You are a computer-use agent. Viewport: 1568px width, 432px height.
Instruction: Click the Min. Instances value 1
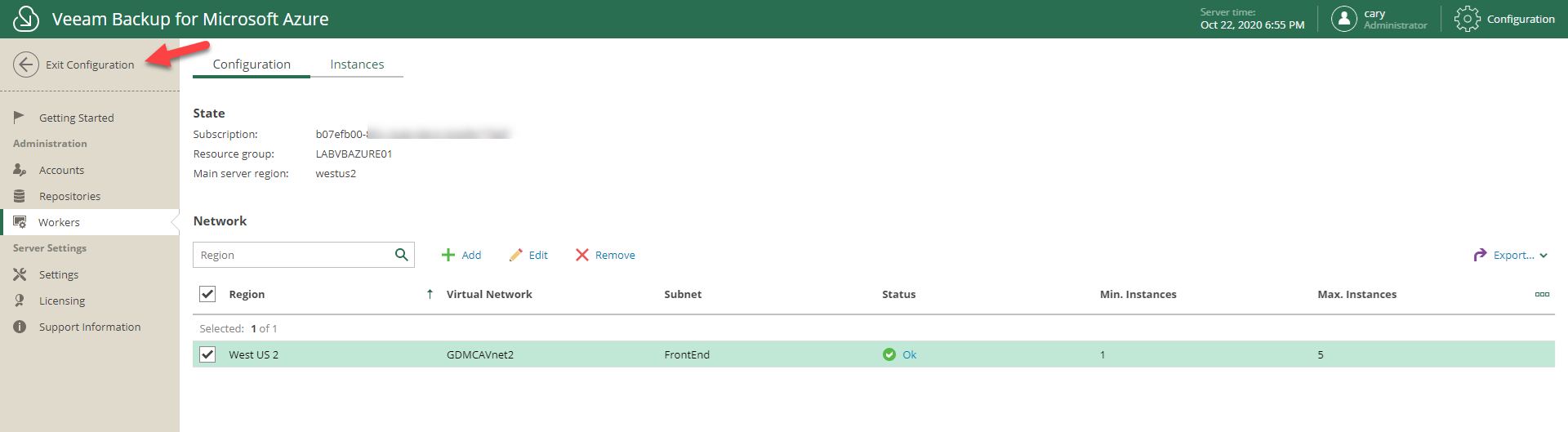1102,354
